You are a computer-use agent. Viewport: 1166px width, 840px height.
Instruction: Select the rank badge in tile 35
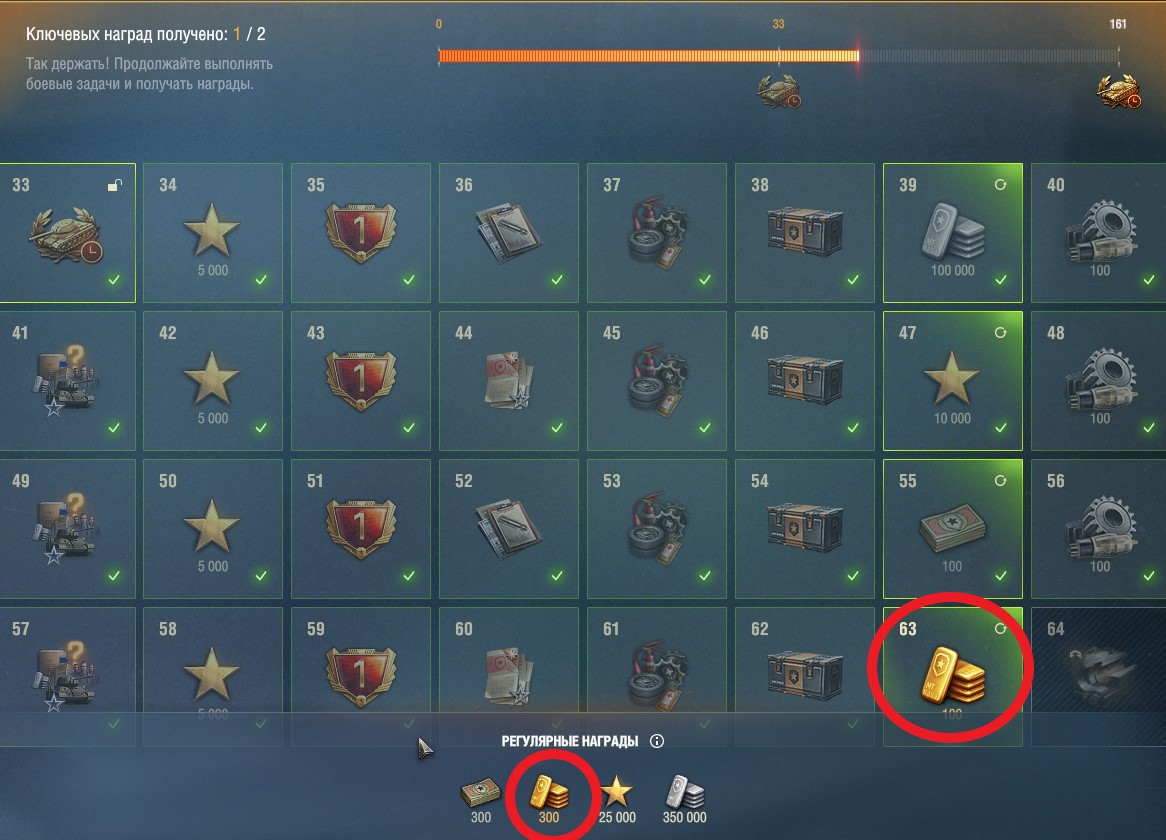click(x=361, y=233)
